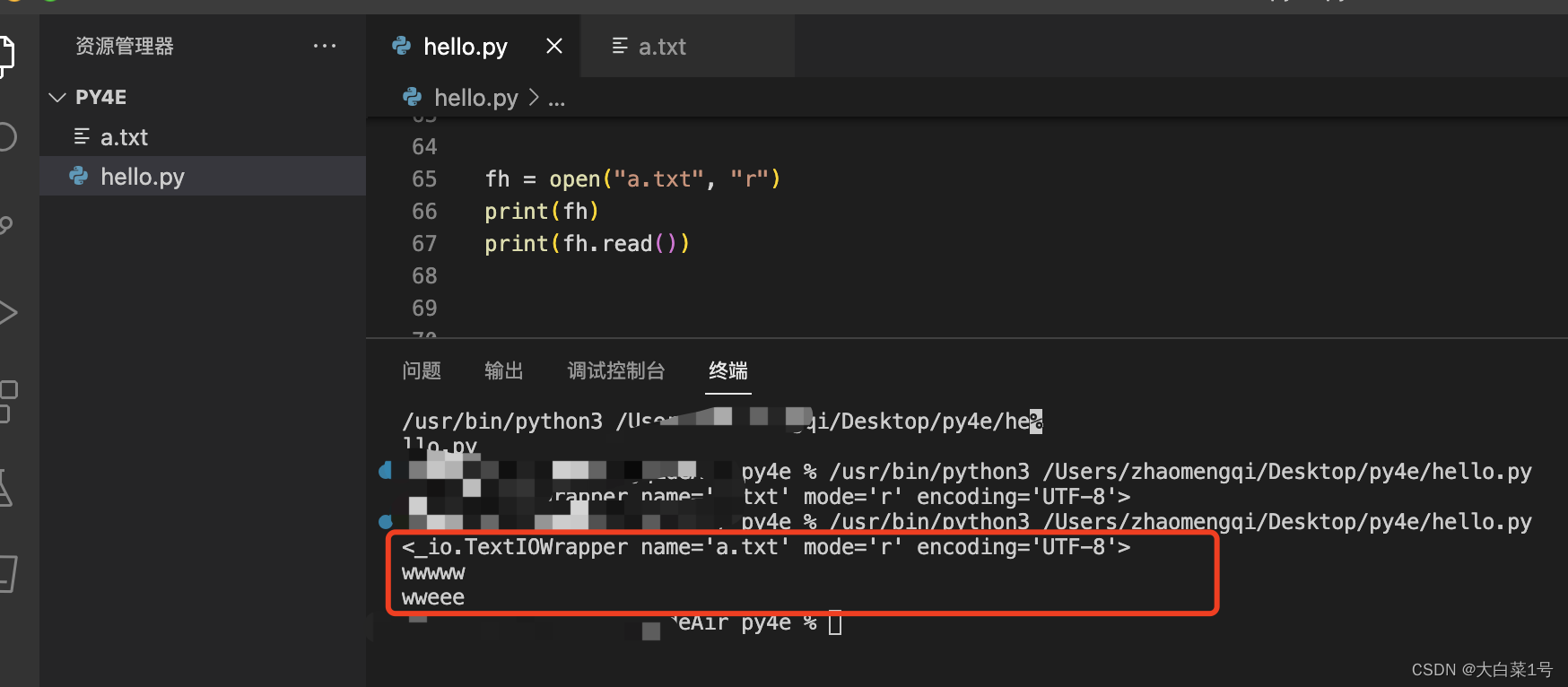Image resolution: width=1568 pixels, height=687 pixels.
Task: Open 调试控制台 panel tab
Action: [x=616, y=370]
